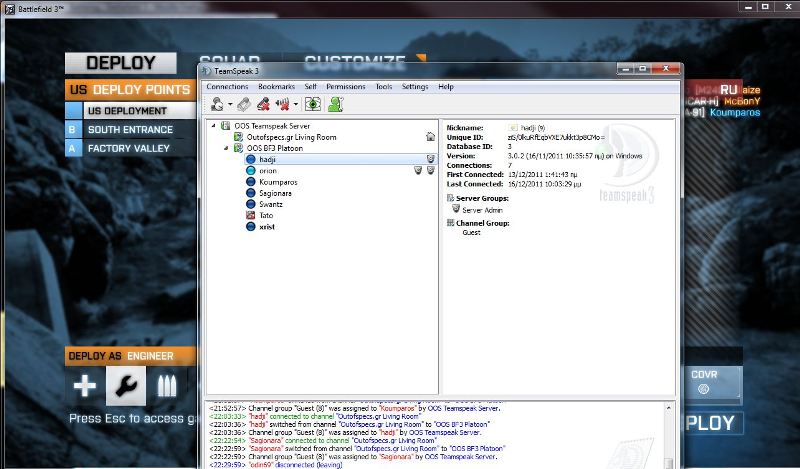Open the connect icon's dropdown arrow

(x=230, y=105)
